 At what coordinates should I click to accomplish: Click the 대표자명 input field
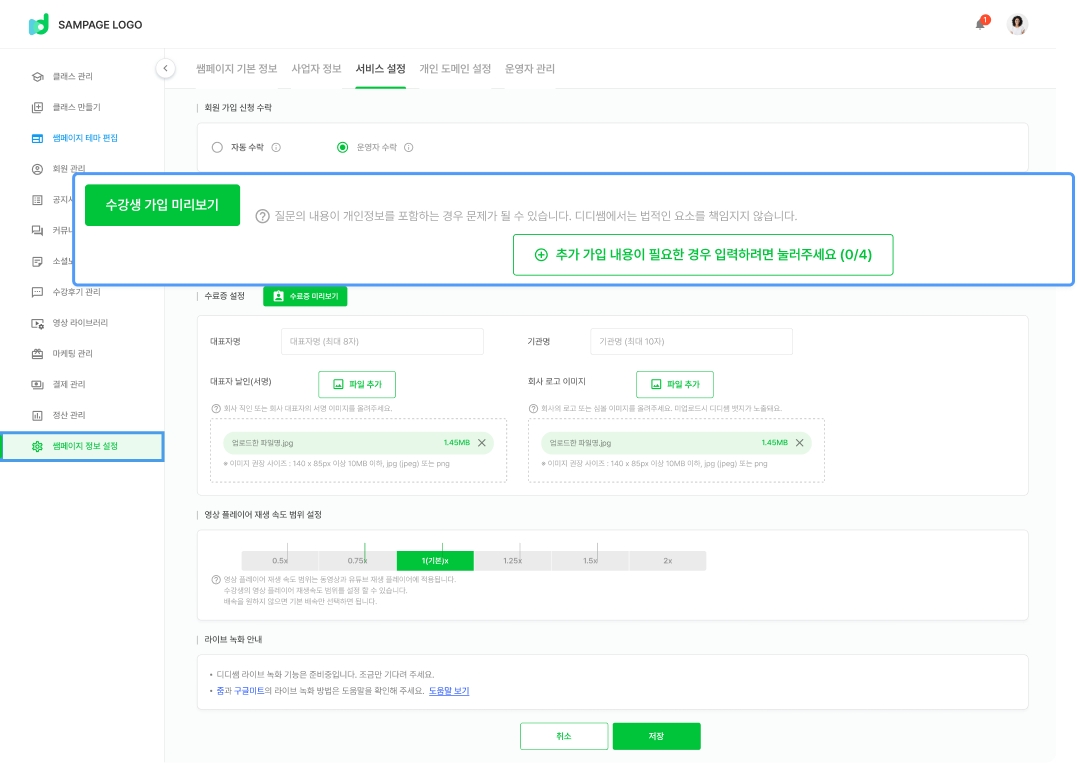pyautogui.click(x=382, y=342)
